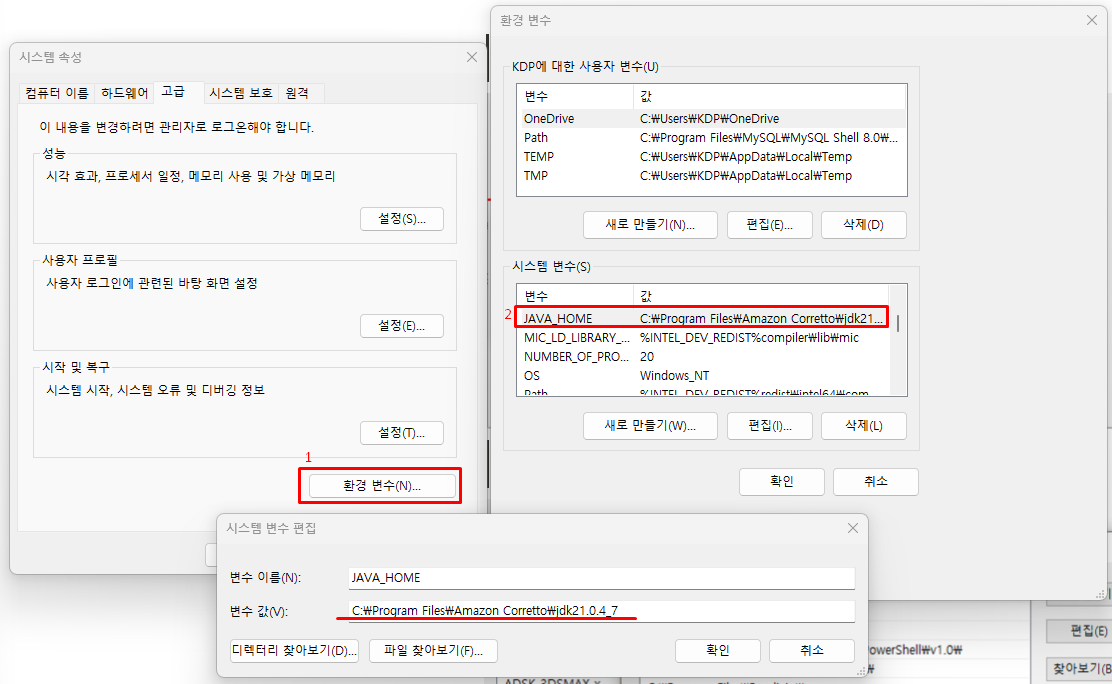Click 설정(S)... in the 성능 section
The image size is (1112, 684).
pos(401,219)
